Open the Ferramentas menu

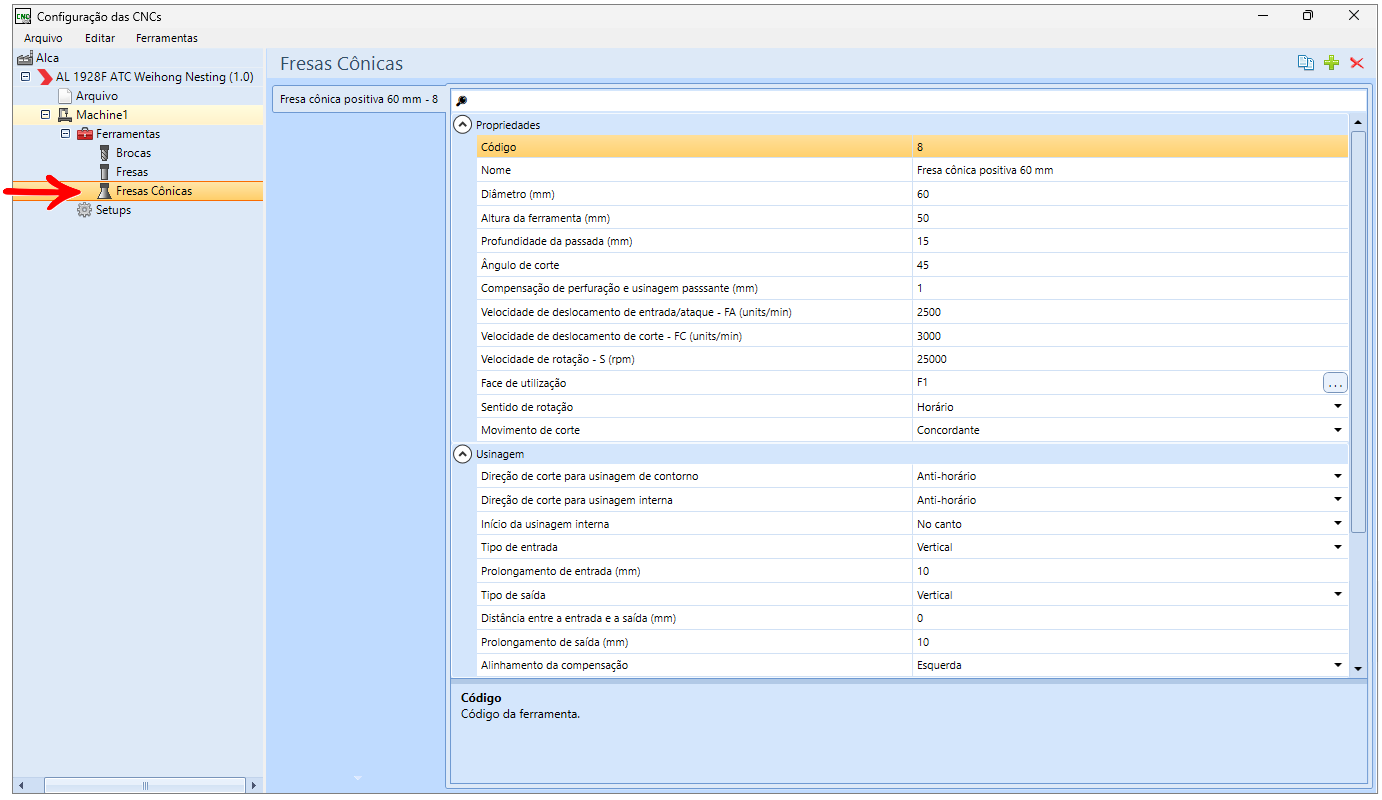tap(167, 38)
